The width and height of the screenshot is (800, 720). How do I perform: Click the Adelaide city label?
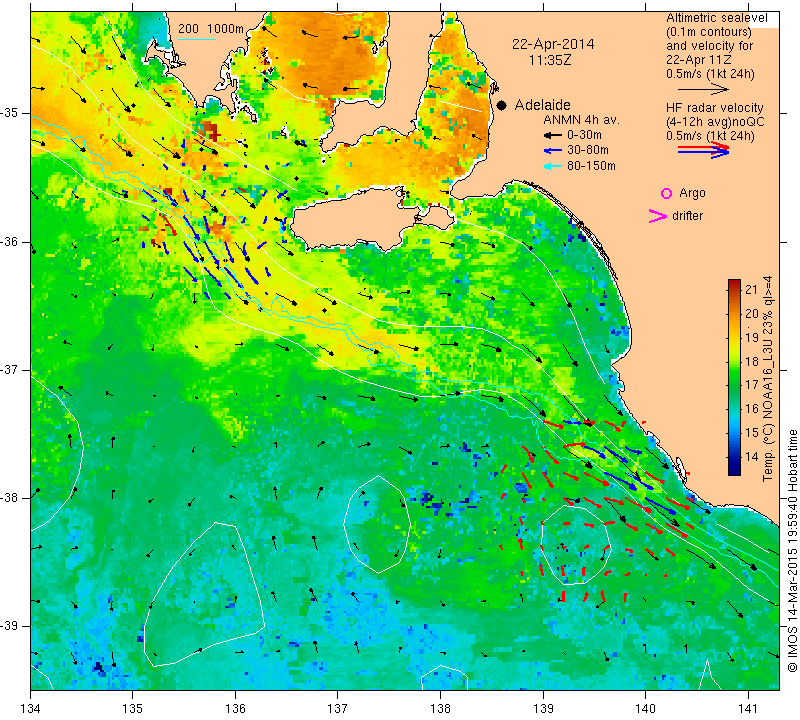coord(542,105)
